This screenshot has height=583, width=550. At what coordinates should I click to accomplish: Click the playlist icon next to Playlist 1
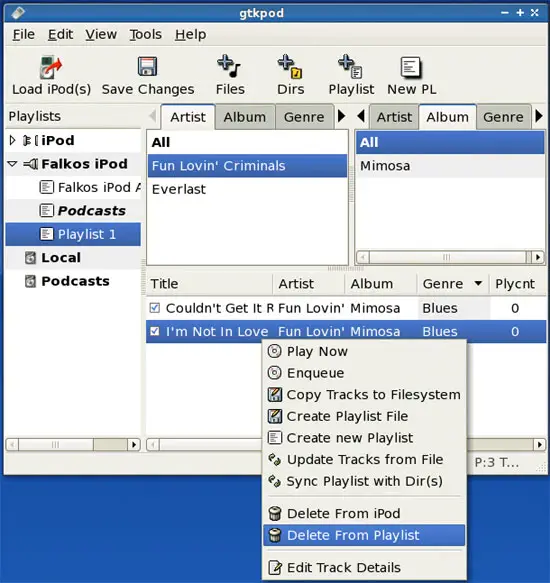coord(46,234)
